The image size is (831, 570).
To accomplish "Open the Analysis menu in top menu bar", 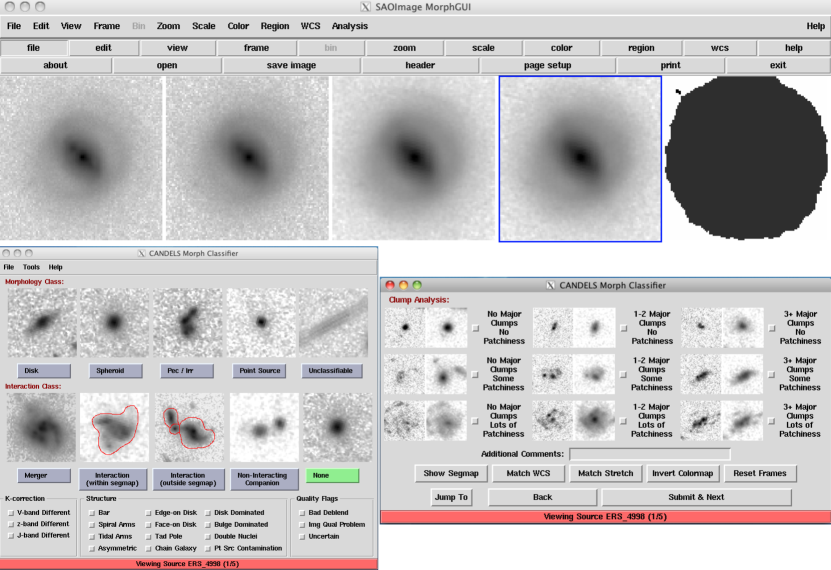I will point(349,26).
